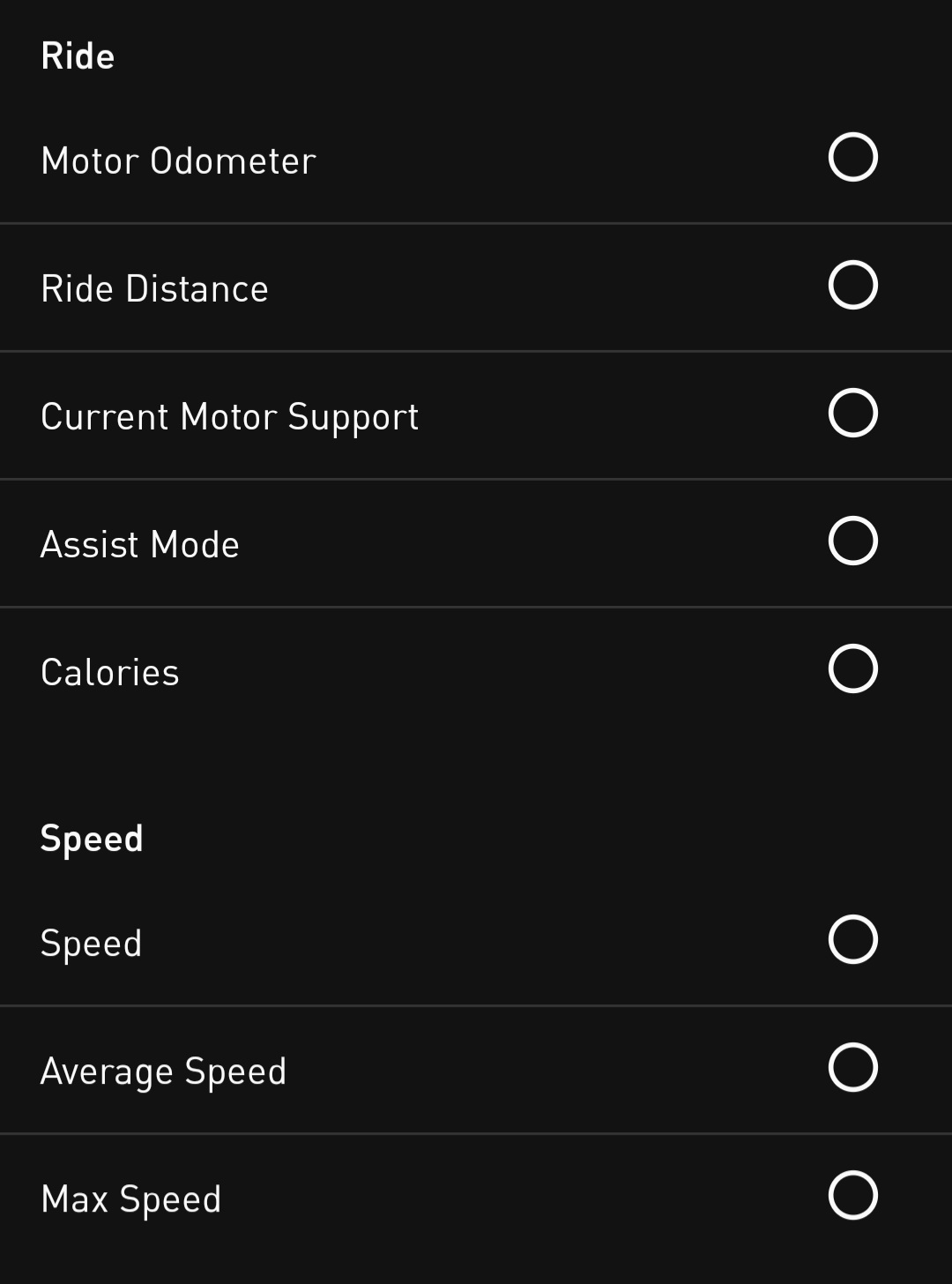Select the Max Speed radio button
This screenshot has width=952, height=1284.
pos(852,1195)
